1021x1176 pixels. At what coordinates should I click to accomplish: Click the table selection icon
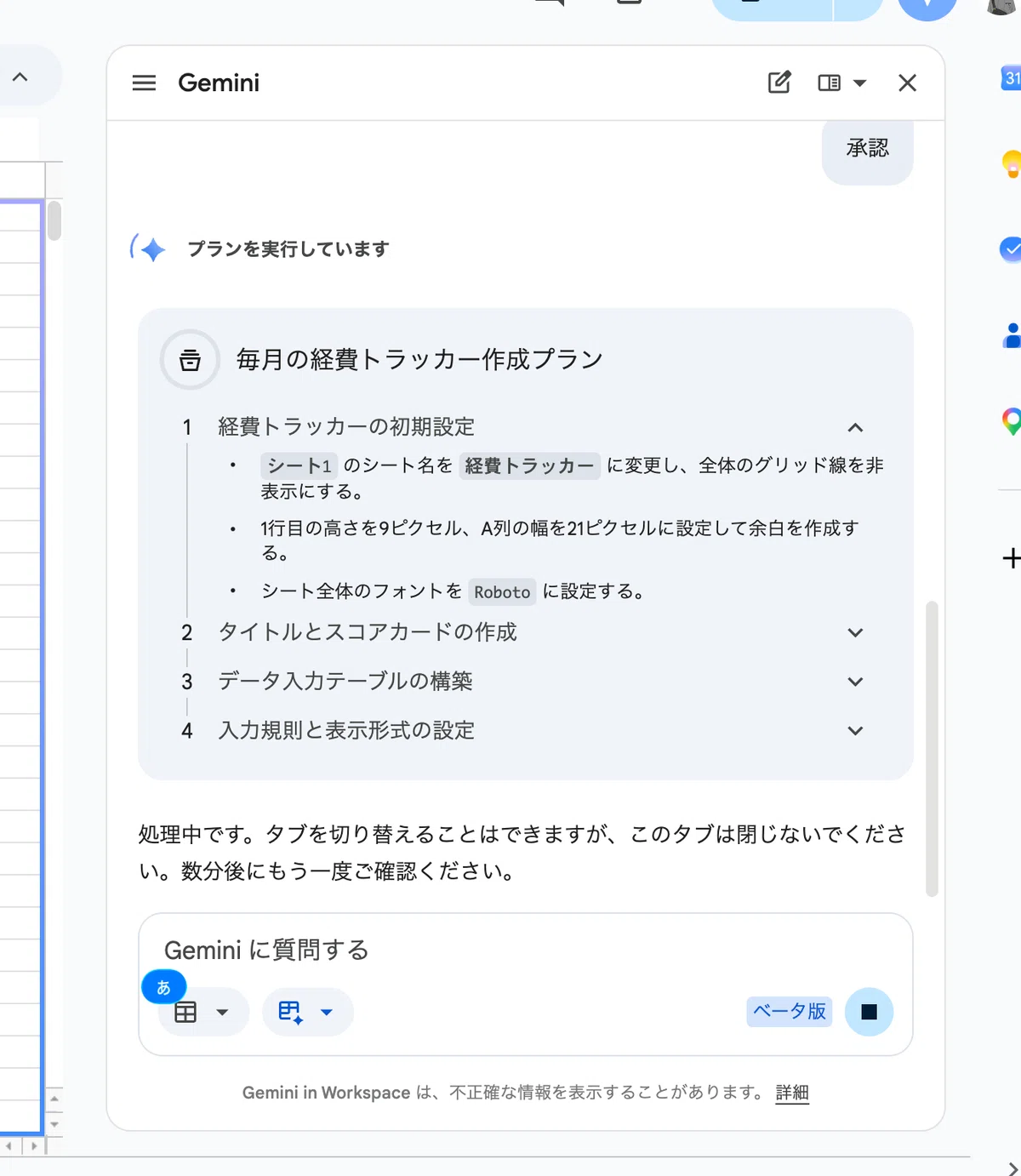pyautogui.click(x=185, y=1012)
